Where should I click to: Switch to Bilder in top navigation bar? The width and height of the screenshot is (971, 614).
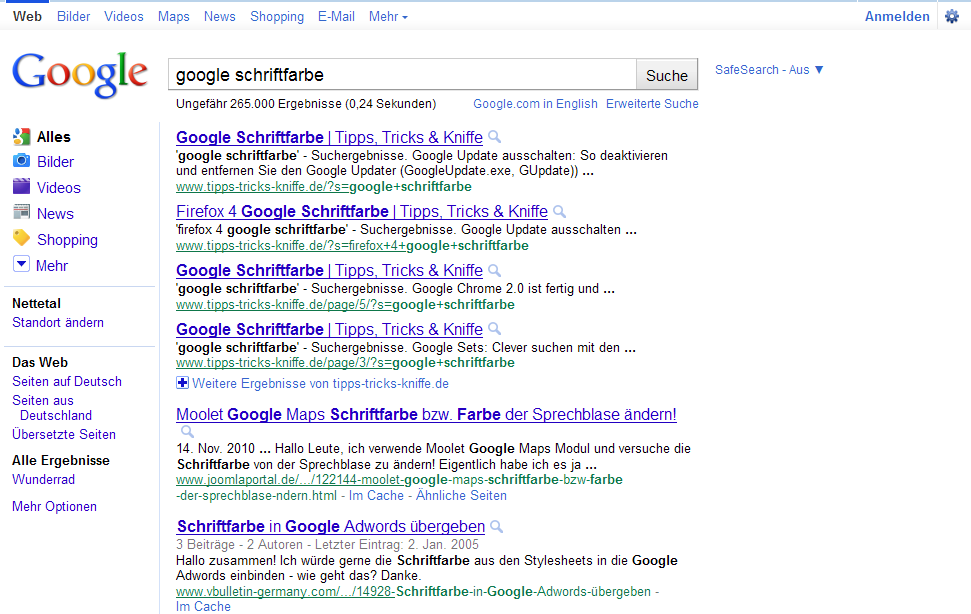(x=74, y=17)
